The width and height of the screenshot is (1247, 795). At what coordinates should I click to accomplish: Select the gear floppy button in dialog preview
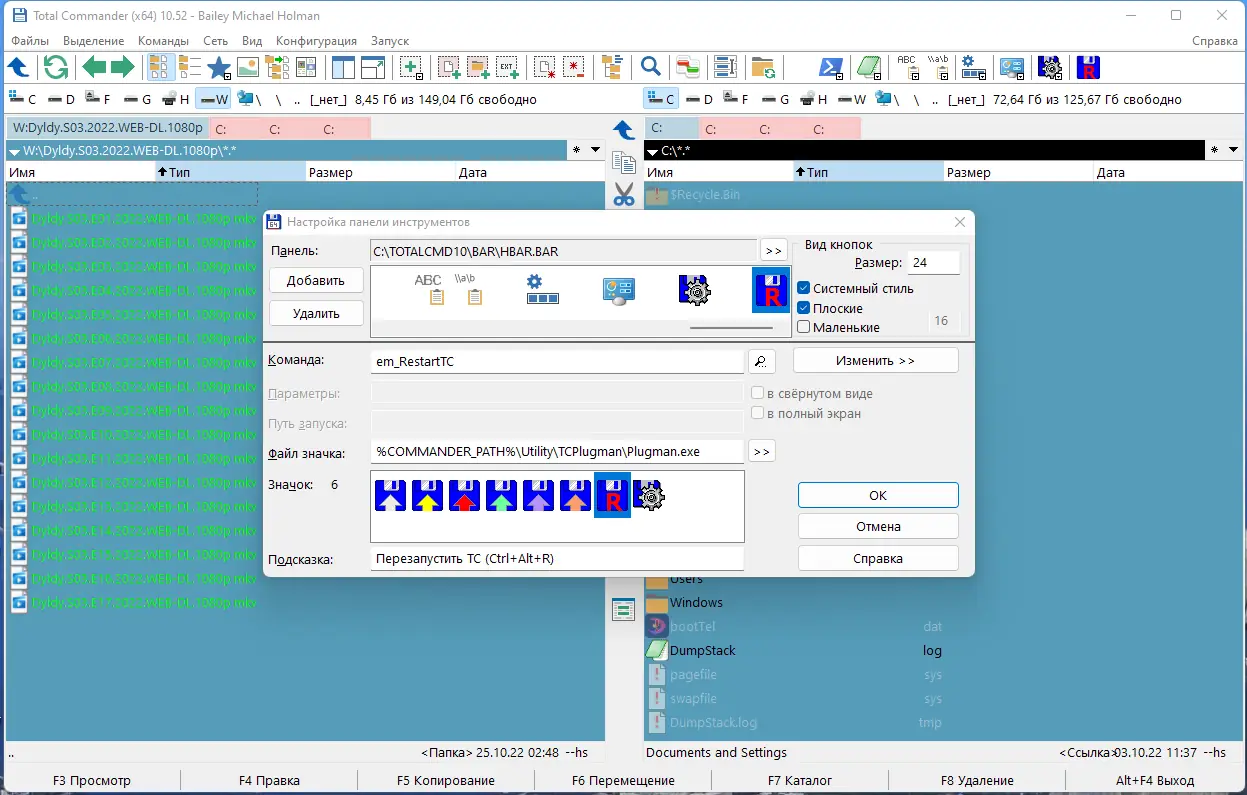(694, 290)
